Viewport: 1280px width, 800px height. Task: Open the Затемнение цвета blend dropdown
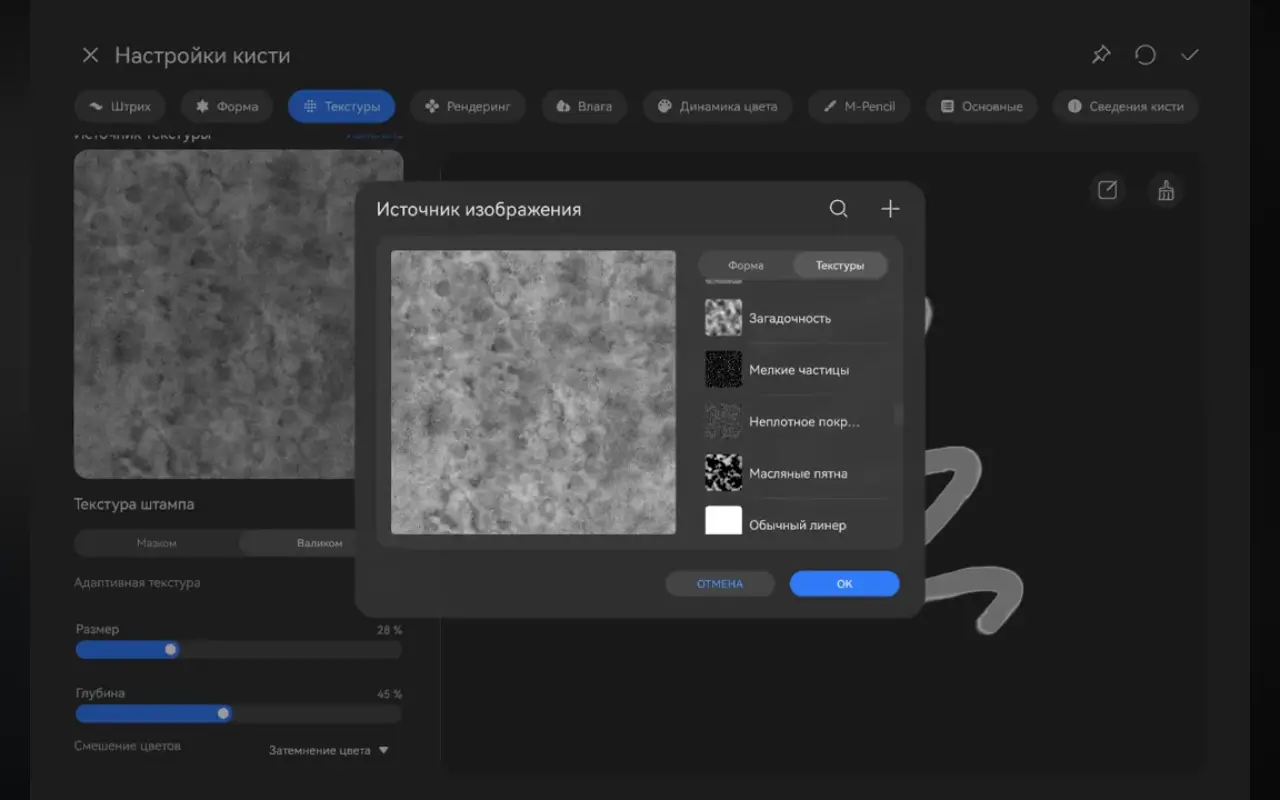[328, 750]
